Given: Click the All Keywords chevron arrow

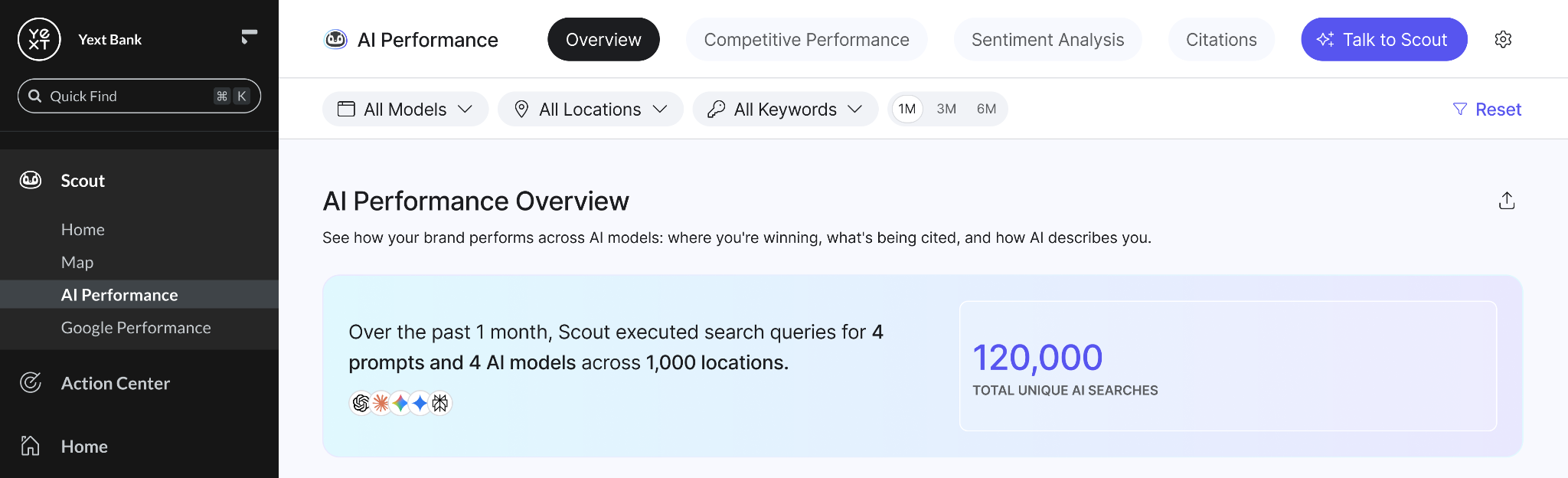Looking at the screenshot, I should pos(855,109).
